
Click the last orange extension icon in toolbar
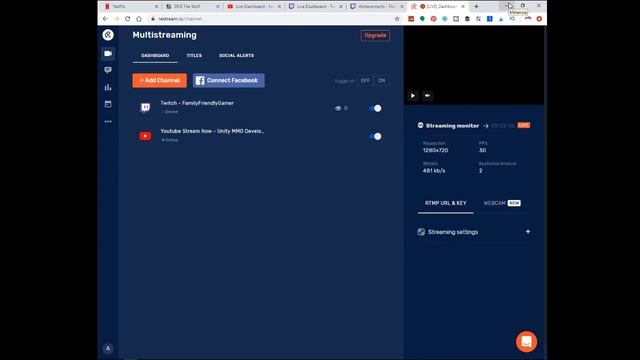tap(539, 19)
